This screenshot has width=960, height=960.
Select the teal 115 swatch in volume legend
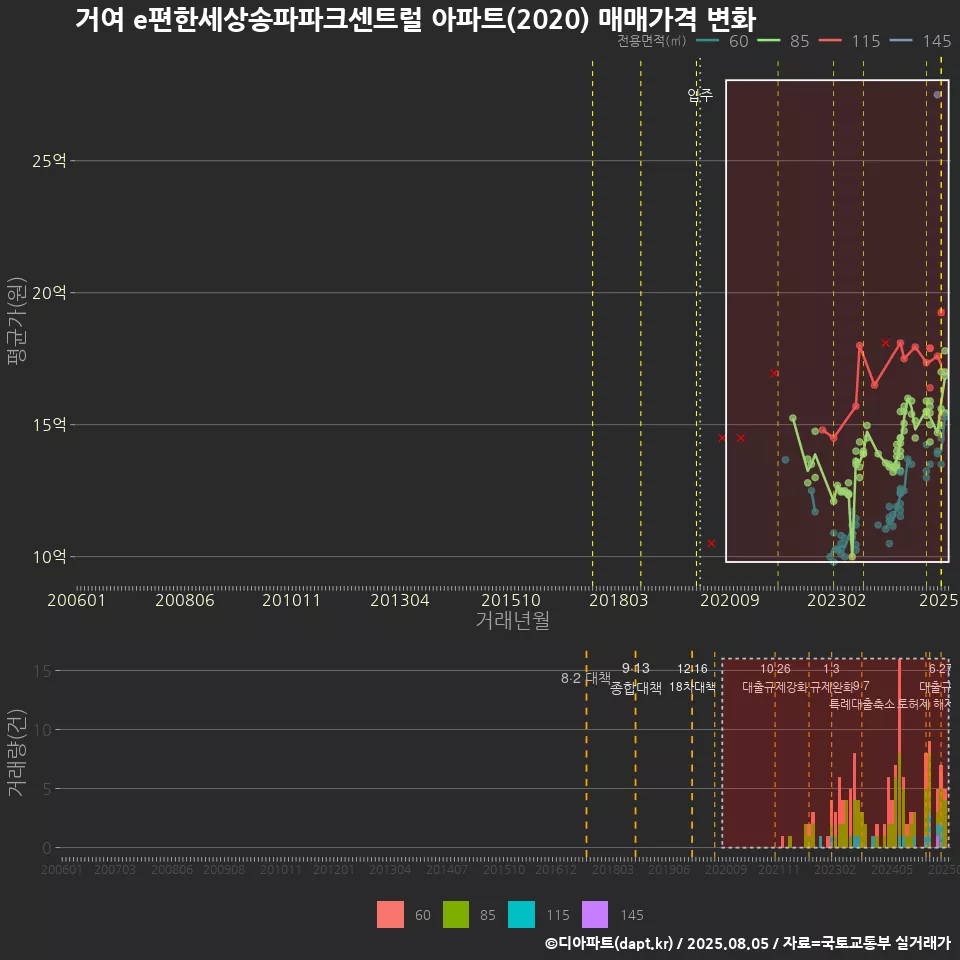(x=521, y=915)
